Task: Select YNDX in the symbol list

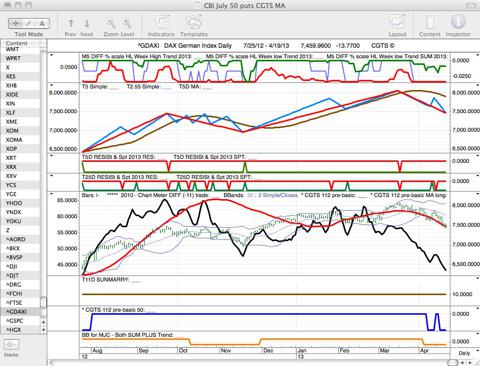Action: [x=21, y=212]
